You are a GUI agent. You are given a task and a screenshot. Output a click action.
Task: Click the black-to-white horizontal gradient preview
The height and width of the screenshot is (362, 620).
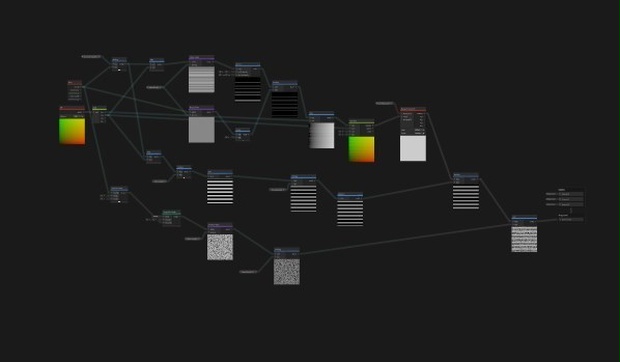(321, 136)
